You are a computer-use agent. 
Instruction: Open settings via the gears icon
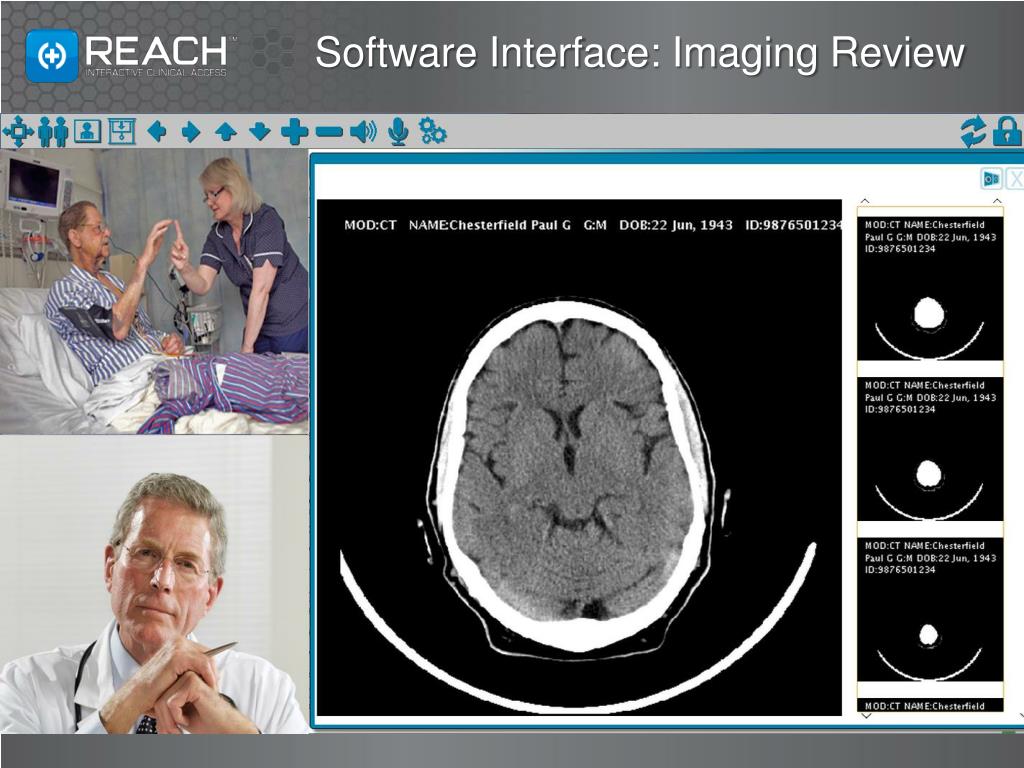432,131
